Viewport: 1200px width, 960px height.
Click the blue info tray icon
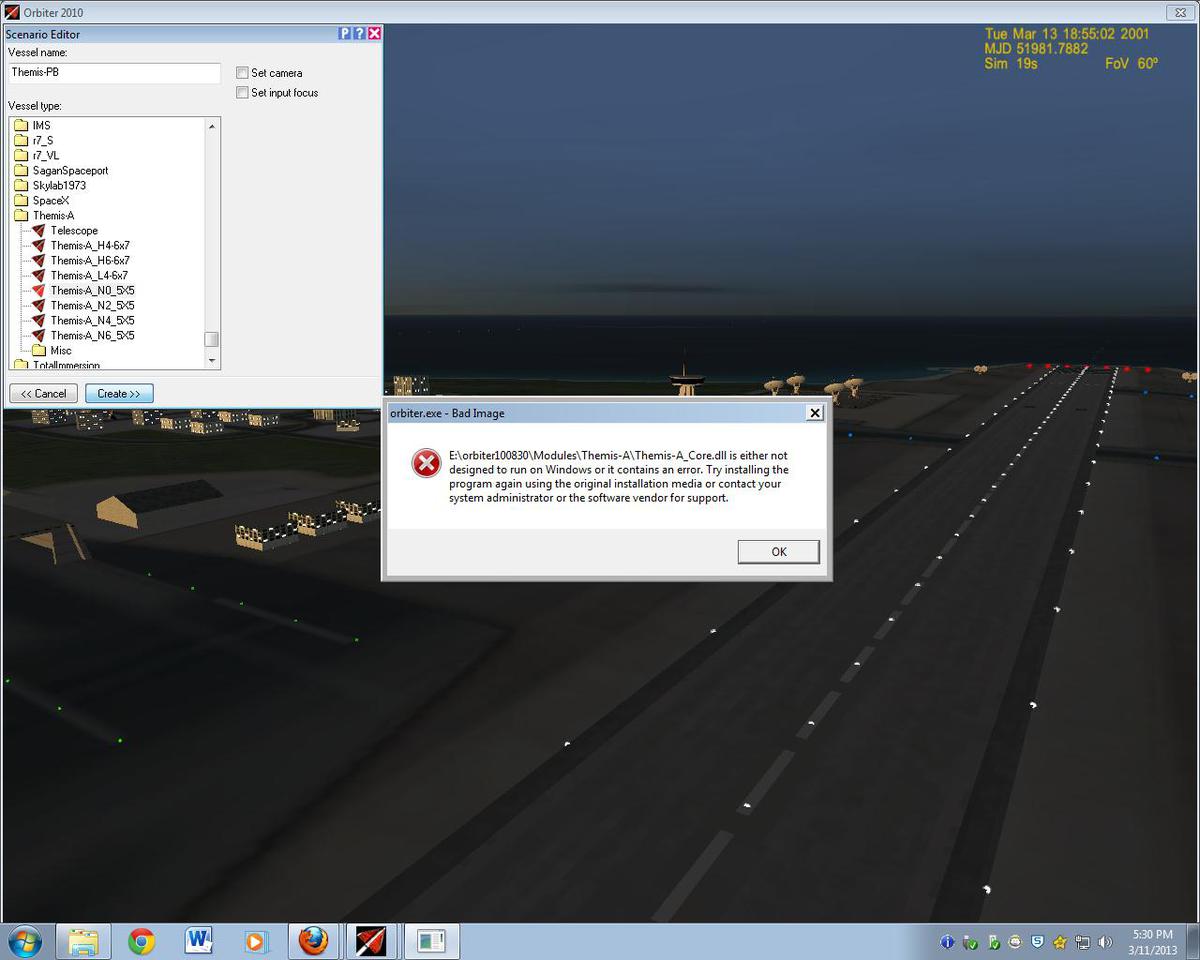[x=947, y=942]
